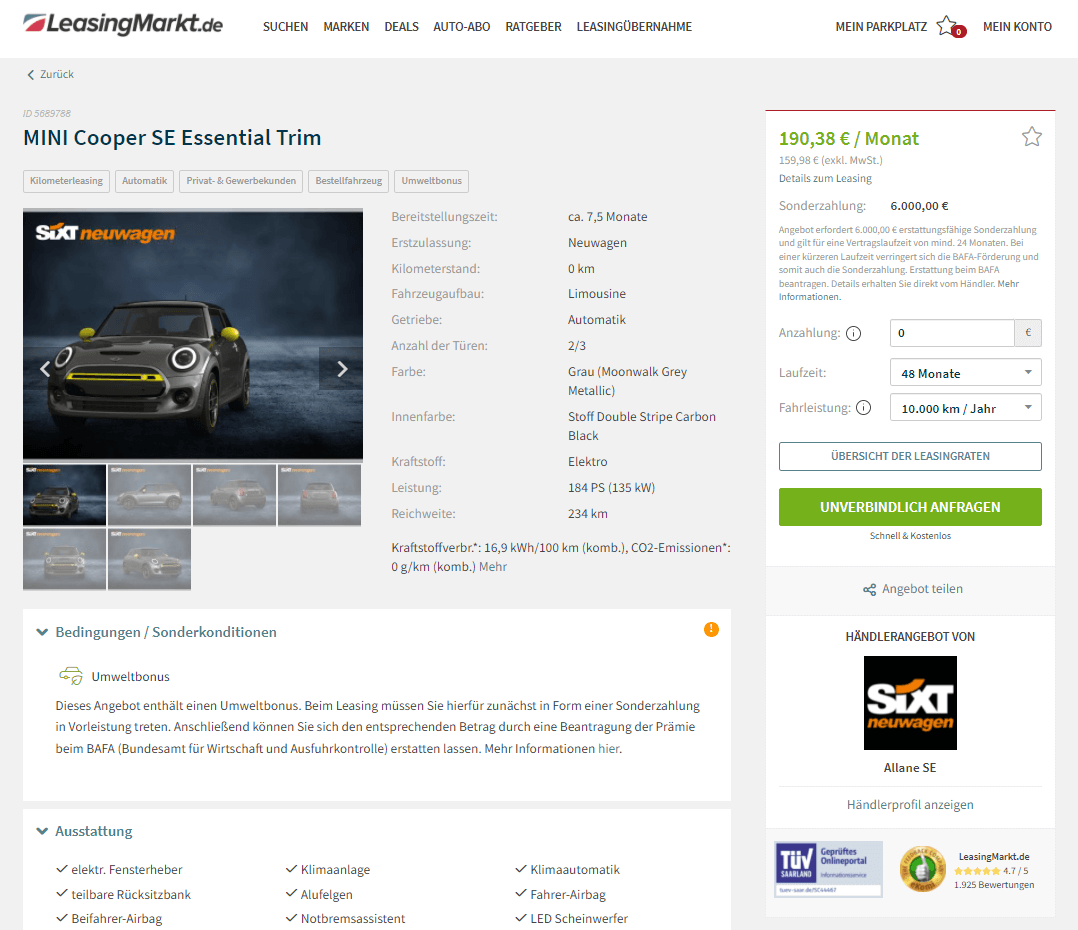Select the fourth thumbnail, rear view
Image resolution: width=1078 pixels, height=930 pixels.
319,495
